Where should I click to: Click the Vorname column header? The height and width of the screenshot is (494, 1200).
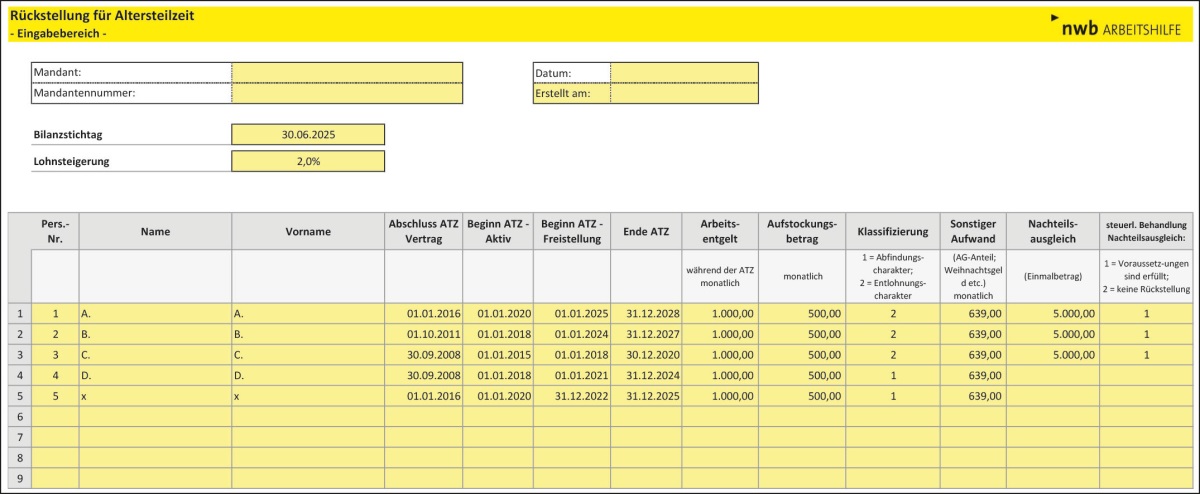click(308, 231)
